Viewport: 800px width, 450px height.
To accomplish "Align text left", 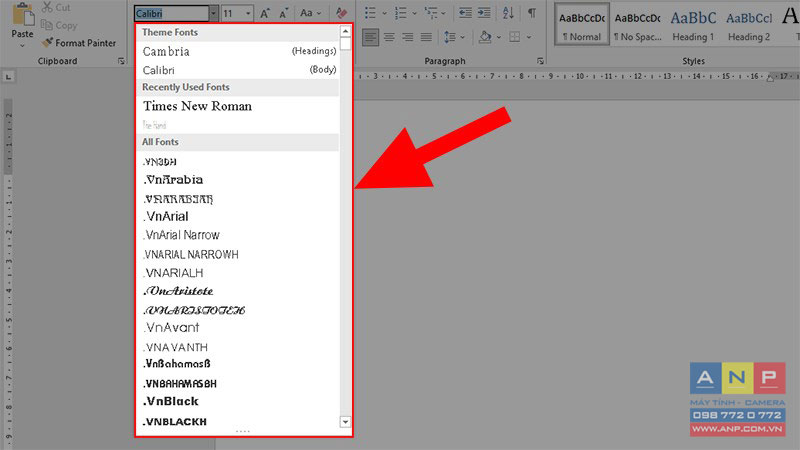I will 370,37.
